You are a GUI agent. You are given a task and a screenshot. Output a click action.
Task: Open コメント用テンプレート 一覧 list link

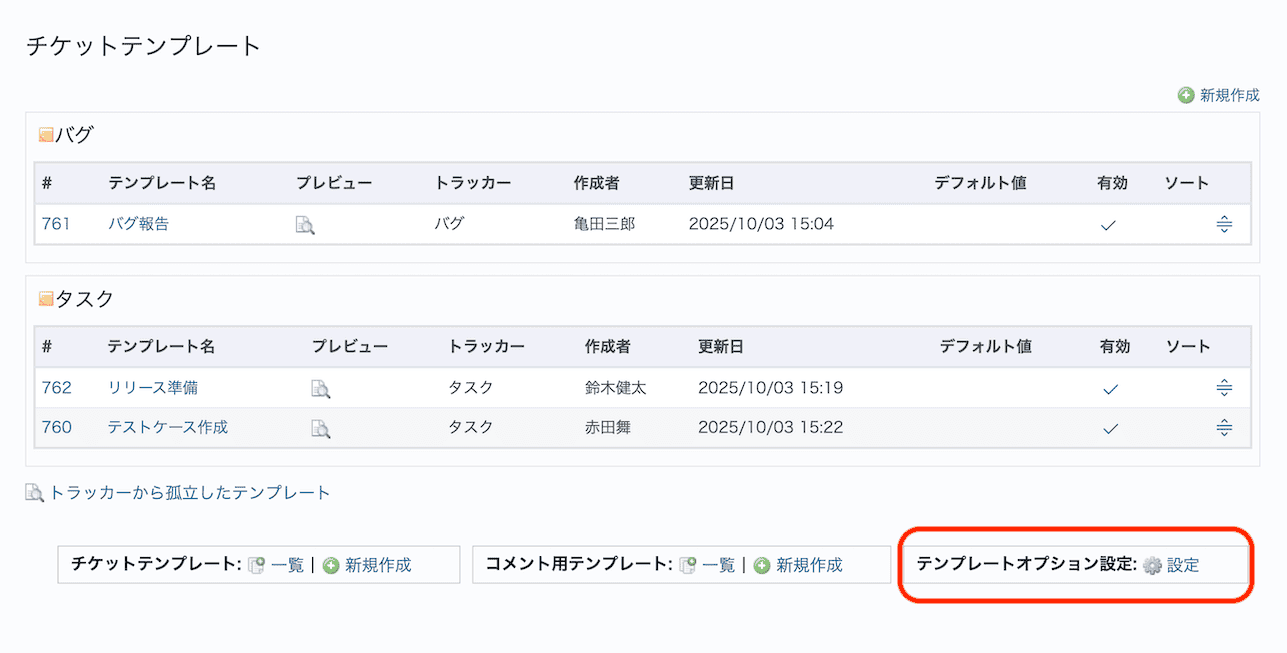(x=718, y=565)
